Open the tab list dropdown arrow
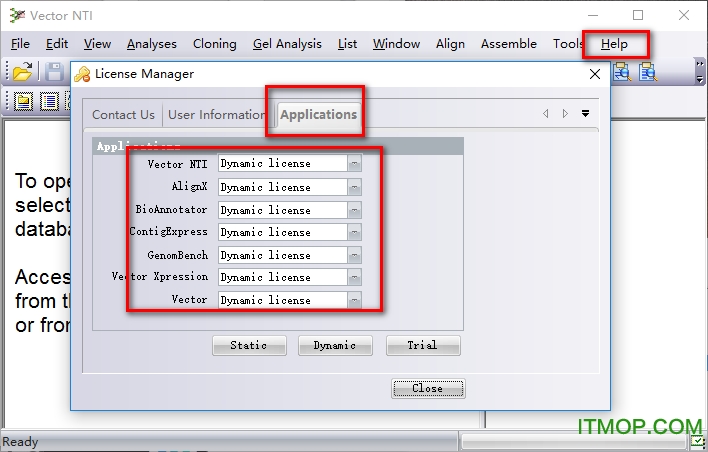The image size is (708, 452). click(585, 114)
